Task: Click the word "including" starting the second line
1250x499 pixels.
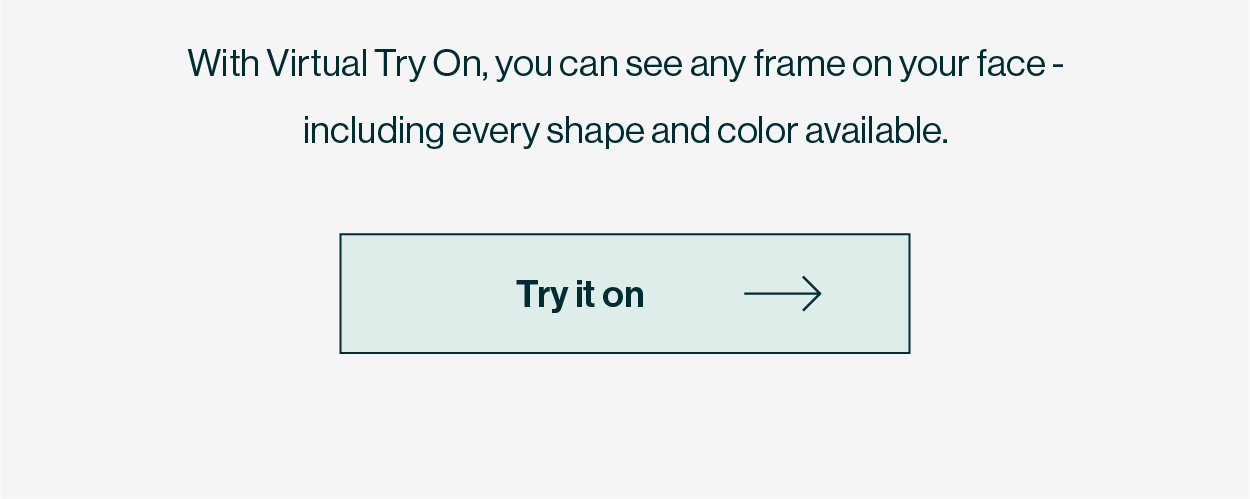Action: click(373, 132)
